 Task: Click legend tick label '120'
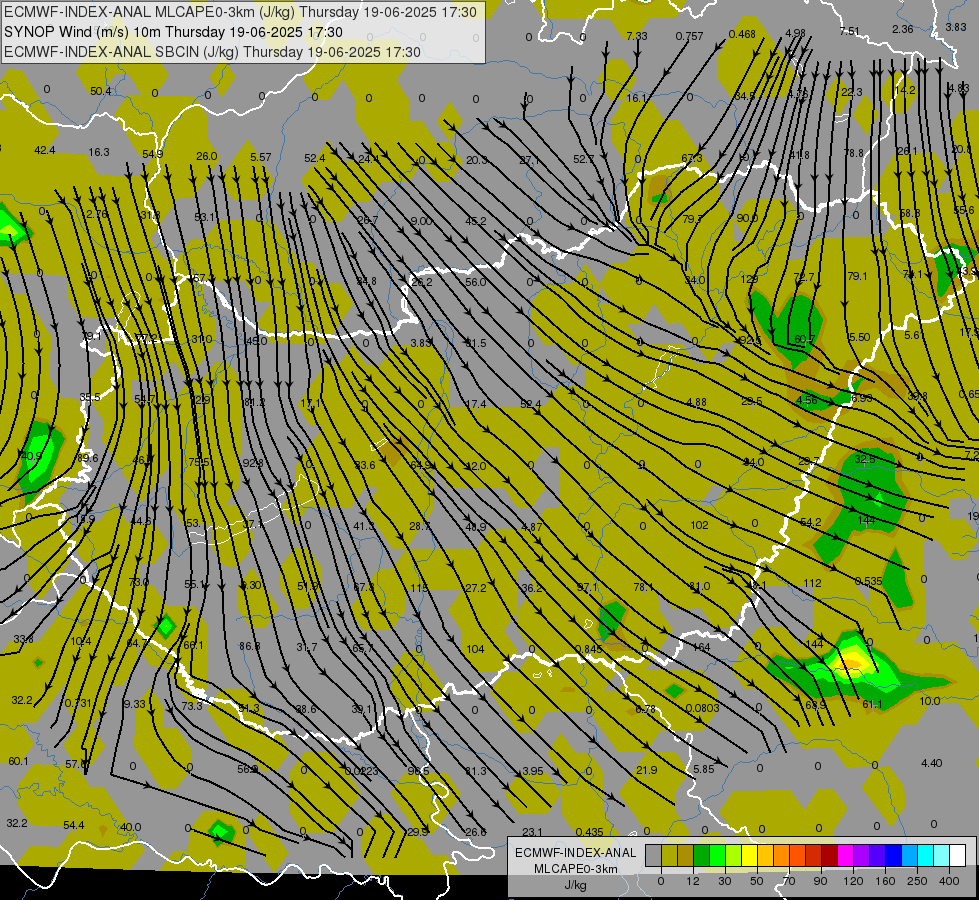coord(853,881)
